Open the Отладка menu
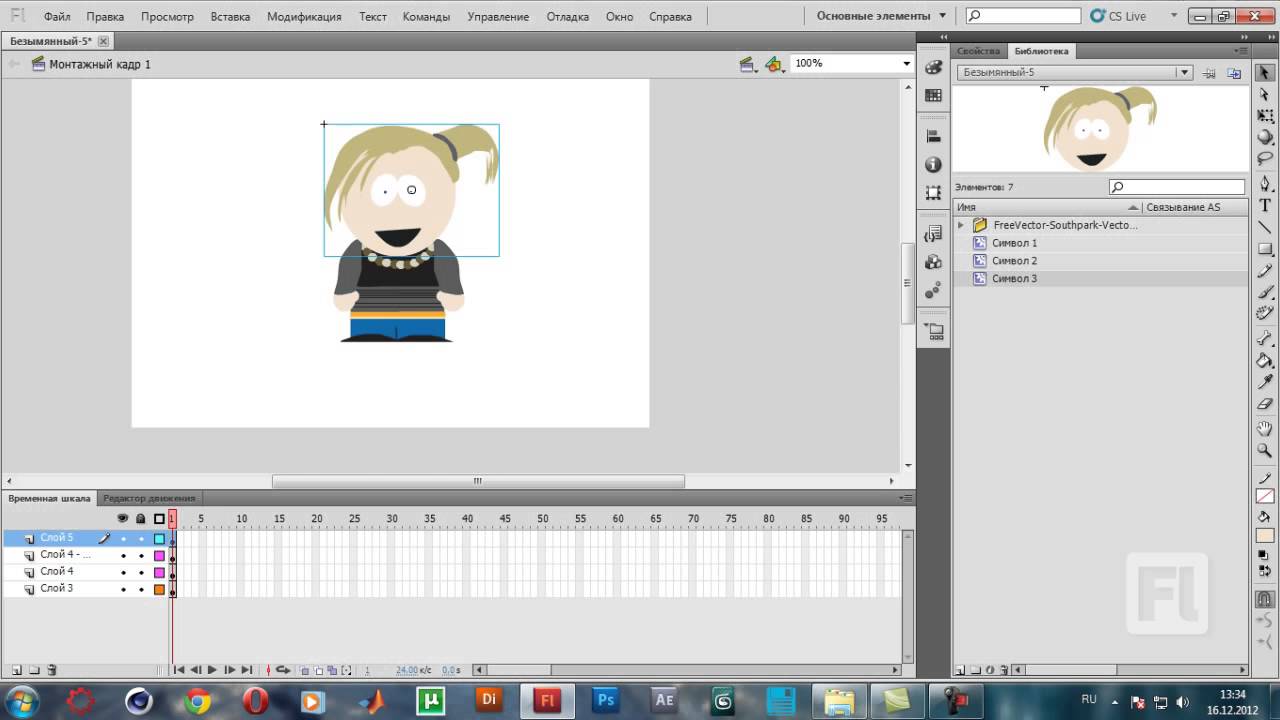Image resolution: width=1280 pixels, height=720 pixels. tap(567, 17)
